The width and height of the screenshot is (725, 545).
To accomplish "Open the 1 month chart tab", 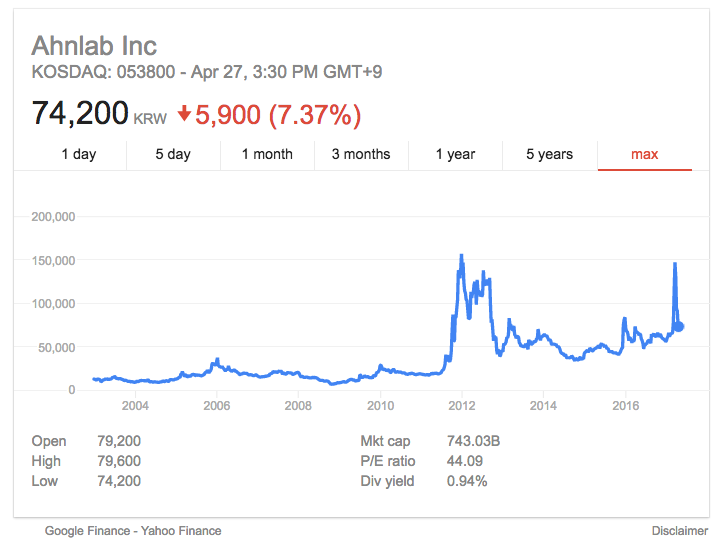I will [x=267, y=154].
